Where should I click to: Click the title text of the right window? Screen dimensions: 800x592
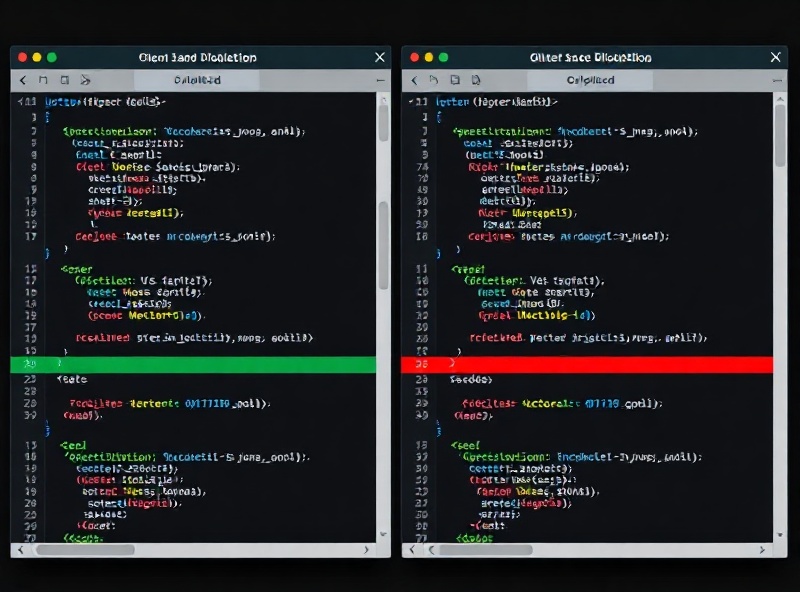pos(590,57)
